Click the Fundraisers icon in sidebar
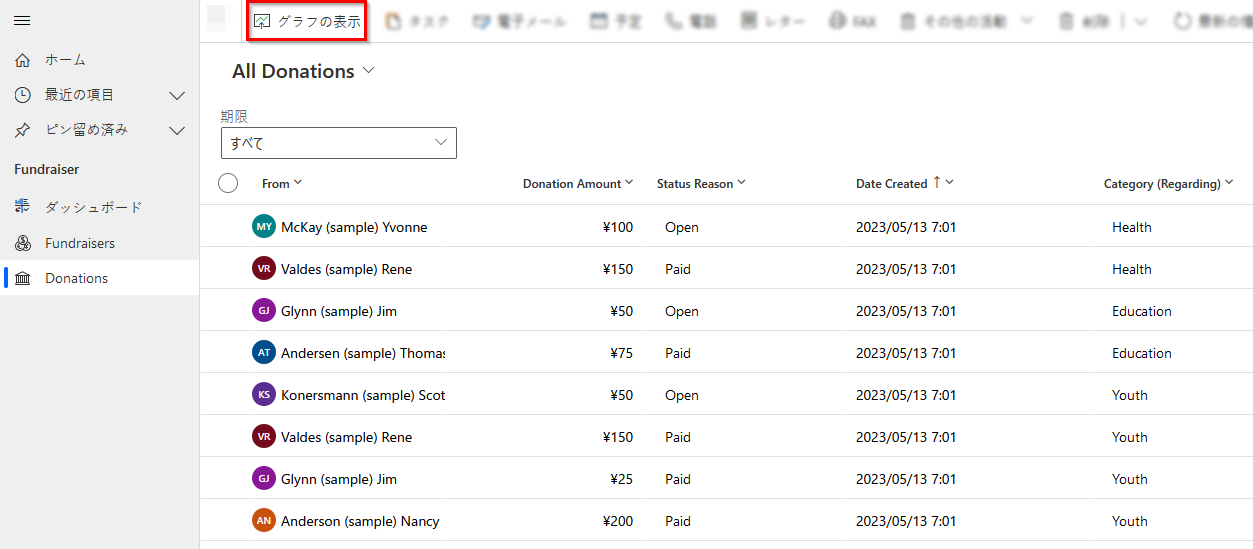 tap(22, 243)
